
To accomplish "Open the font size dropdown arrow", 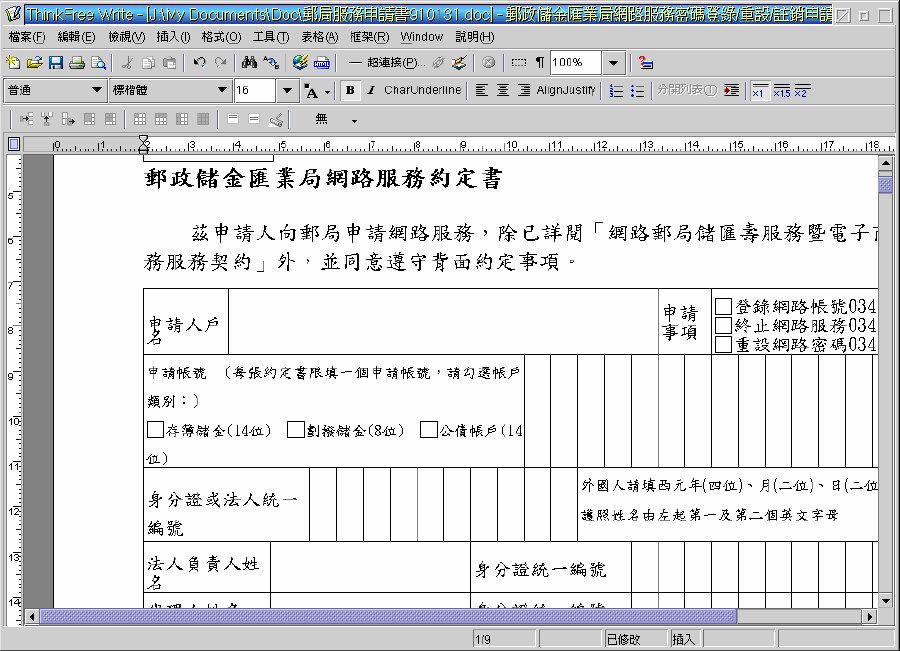I will click(288, 90).
